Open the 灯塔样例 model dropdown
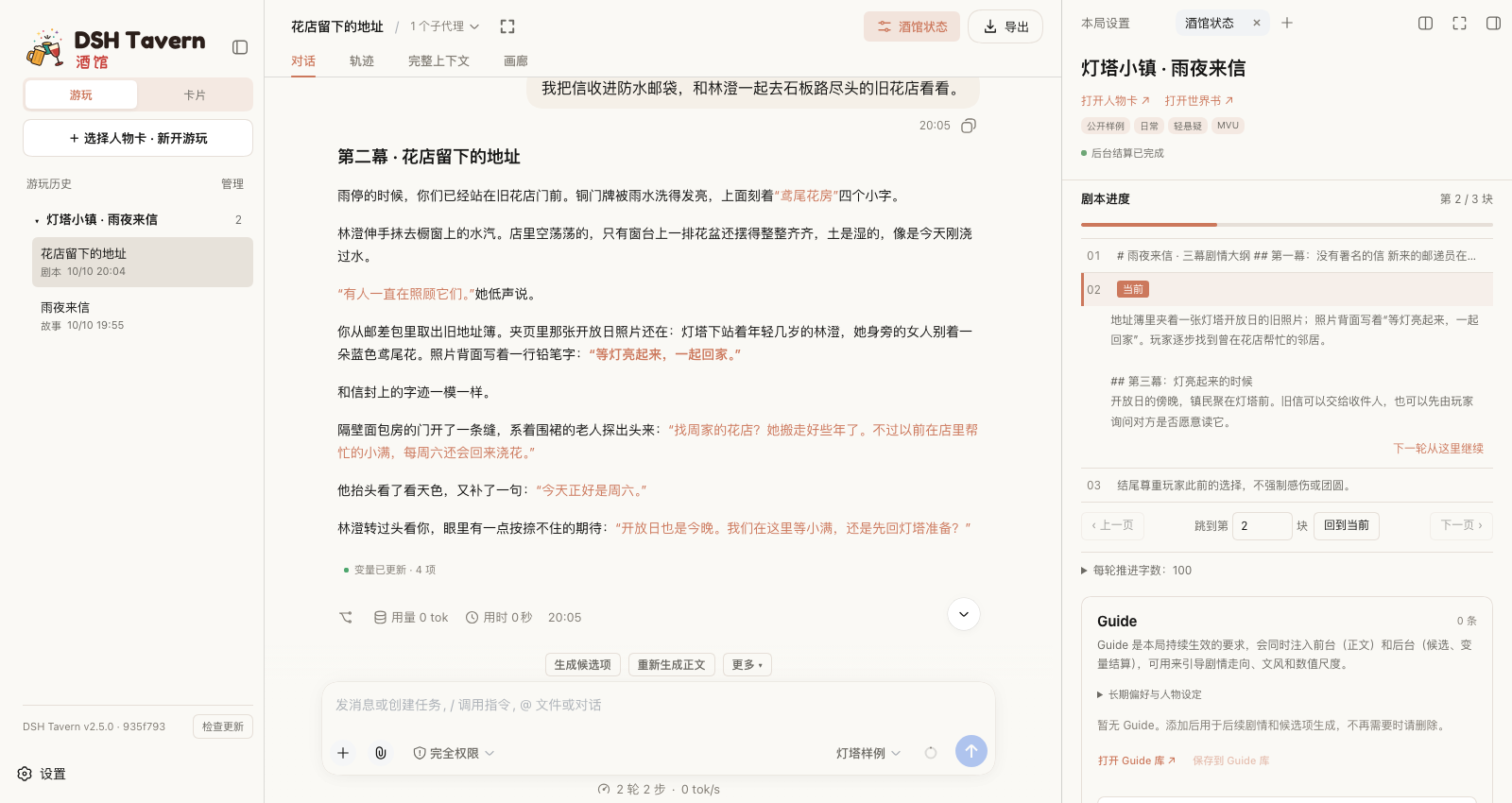 tap(868, 753)
